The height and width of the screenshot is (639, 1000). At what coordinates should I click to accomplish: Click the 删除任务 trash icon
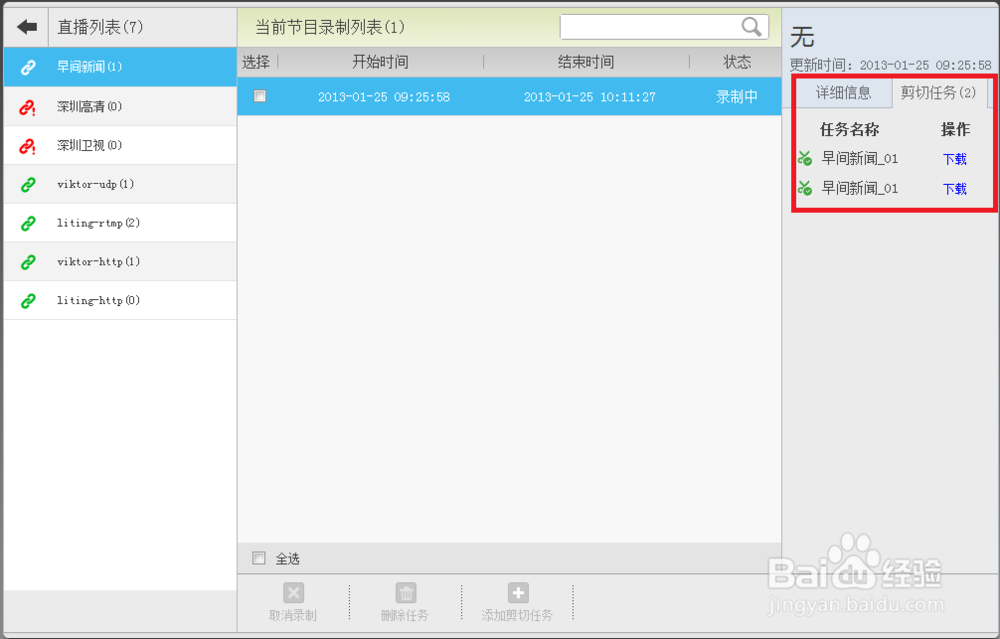[405, 592]
